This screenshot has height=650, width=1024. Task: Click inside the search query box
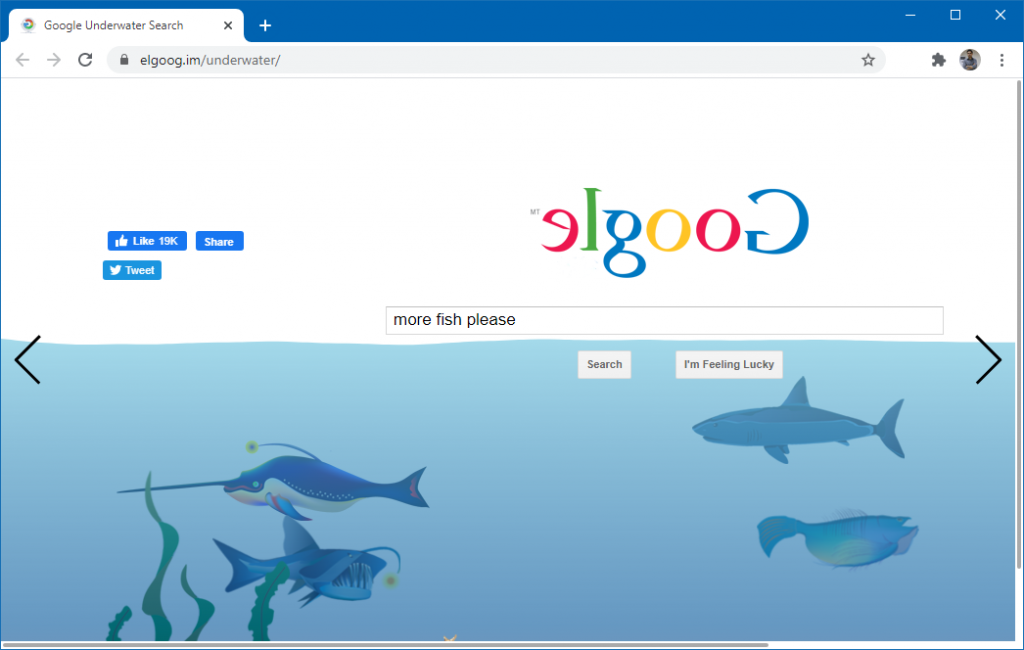click(664, 320)
